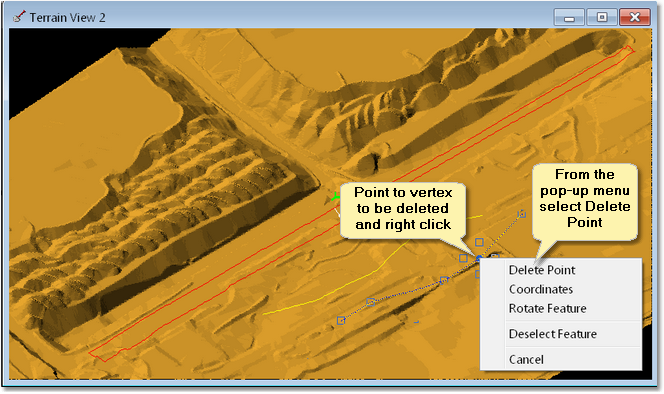Select the highlighted blue vertex point
Viewport: 664px width, 394px height.
(479, 258)
